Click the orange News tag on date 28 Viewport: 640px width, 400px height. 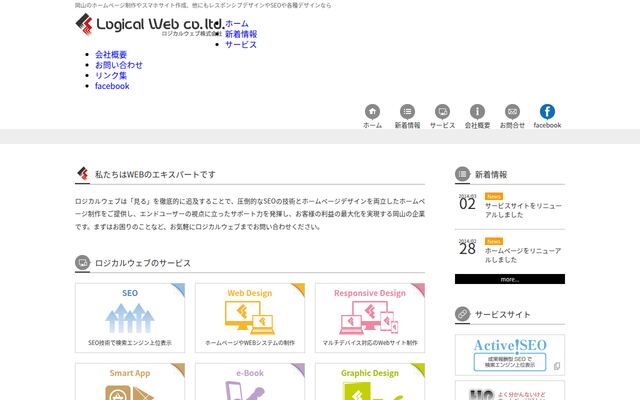tap(494, 241)
